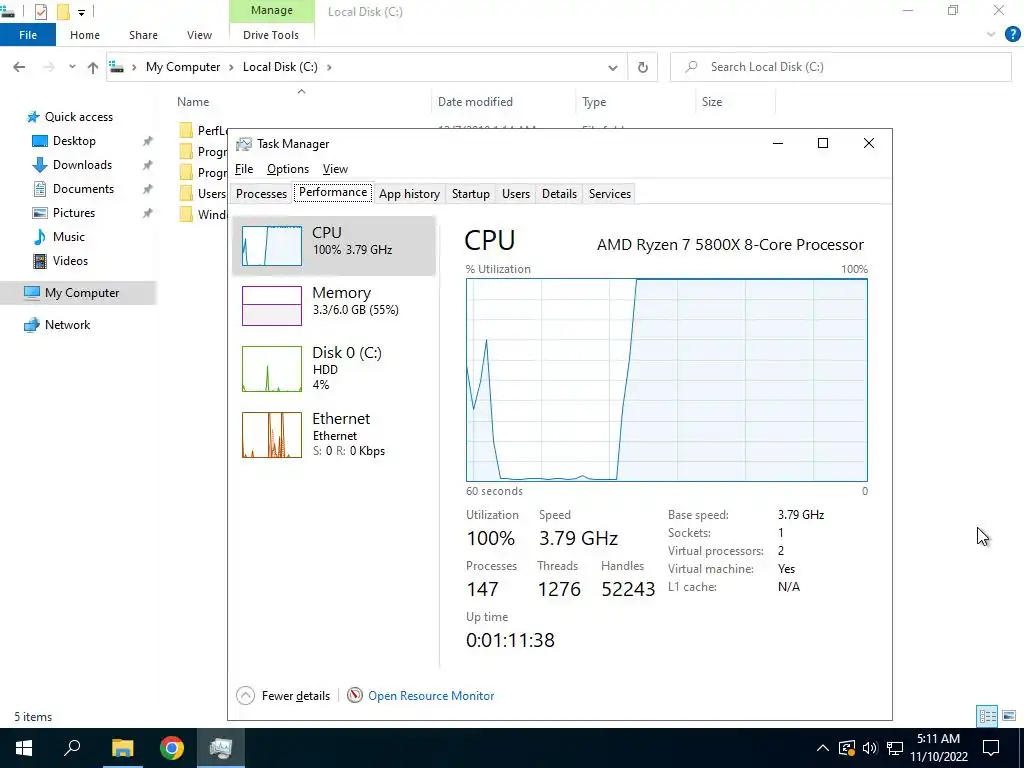Select the Performance tab
The height and width of the screenshot is (768, 1024).
[x=333, y=192]
